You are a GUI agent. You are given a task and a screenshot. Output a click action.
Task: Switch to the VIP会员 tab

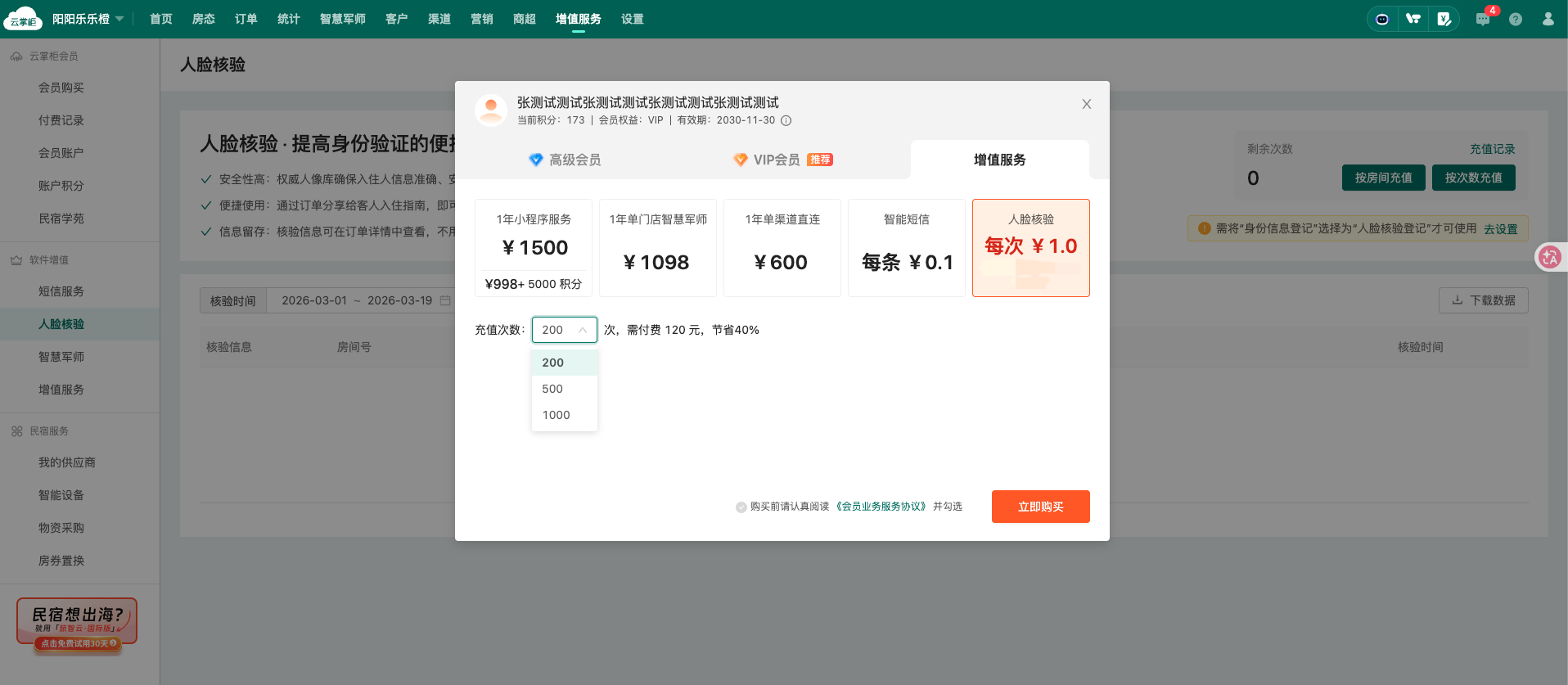(x=782, y=160)
